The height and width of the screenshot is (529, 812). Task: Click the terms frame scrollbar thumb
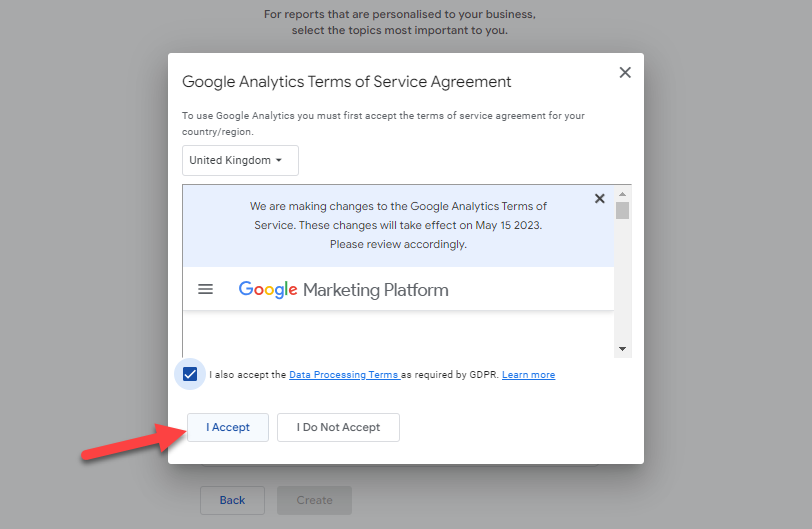coord(622,211)
